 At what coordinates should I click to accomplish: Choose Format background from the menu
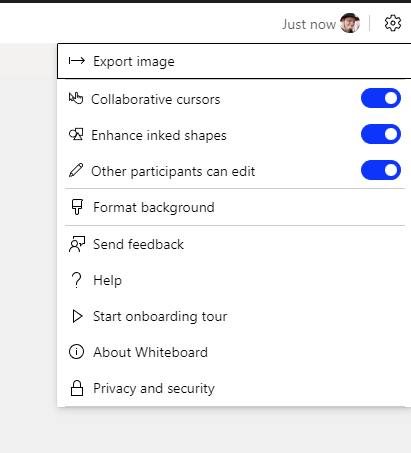[x=235, y=207]
